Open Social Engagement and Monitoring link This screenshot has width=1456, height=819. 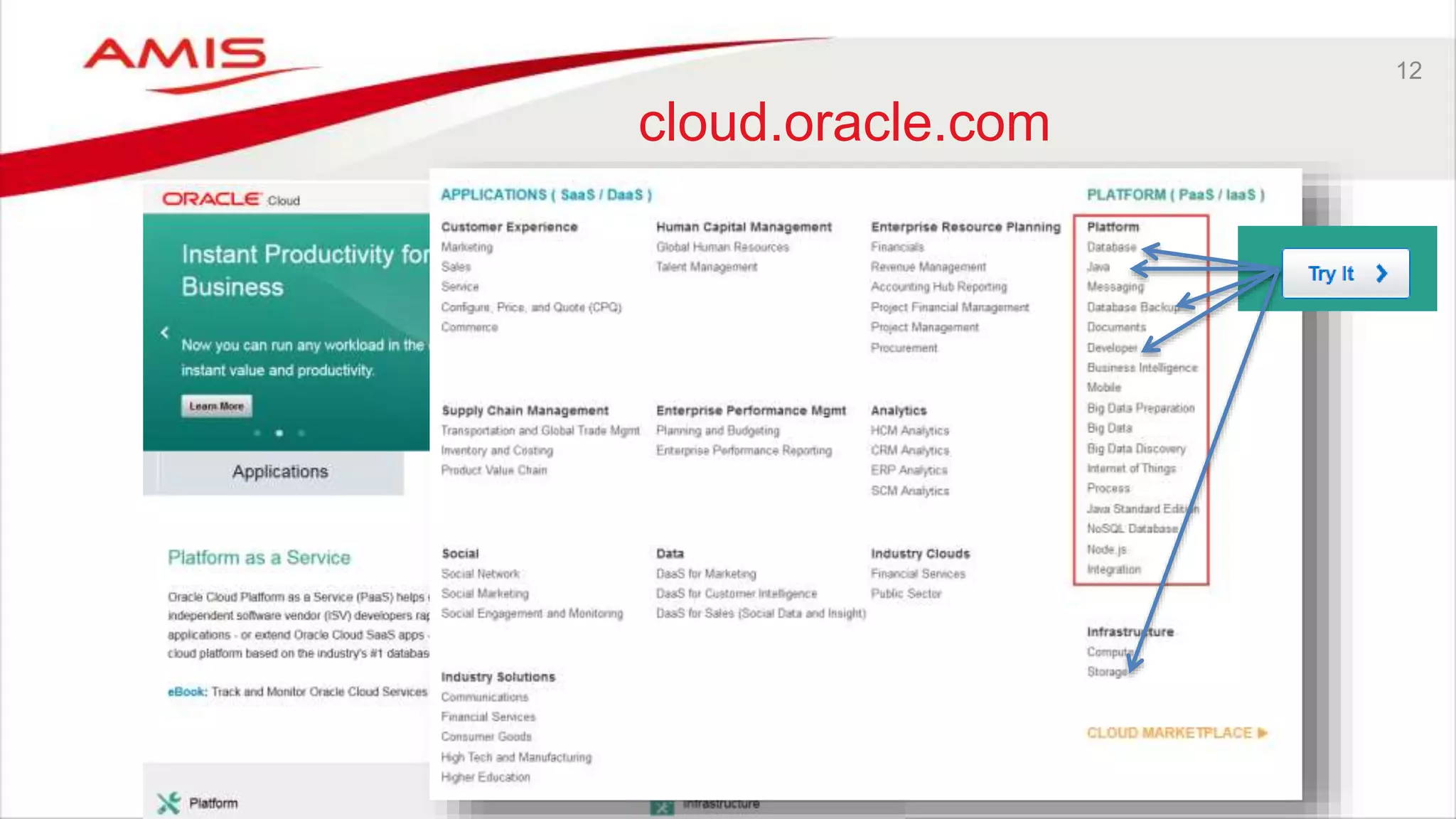(532, 614)
